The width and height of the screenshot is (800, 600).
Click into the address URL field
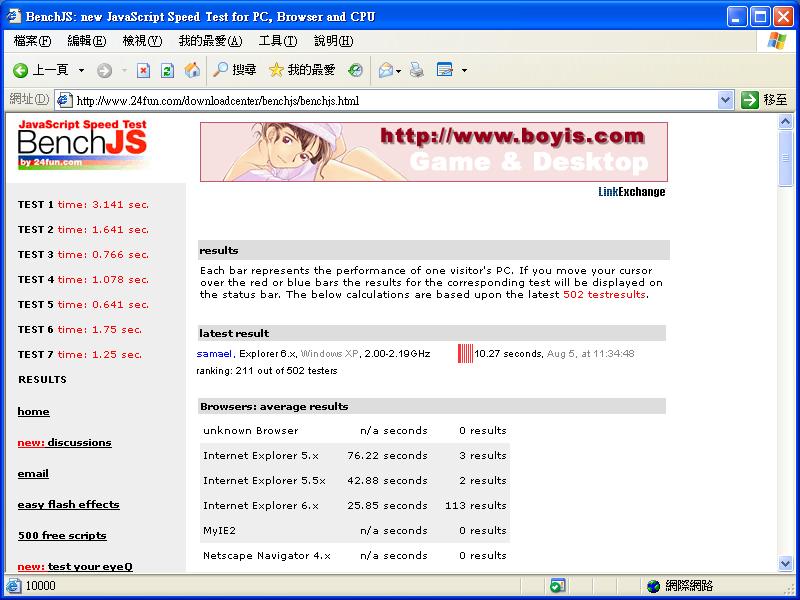point(395,101)
